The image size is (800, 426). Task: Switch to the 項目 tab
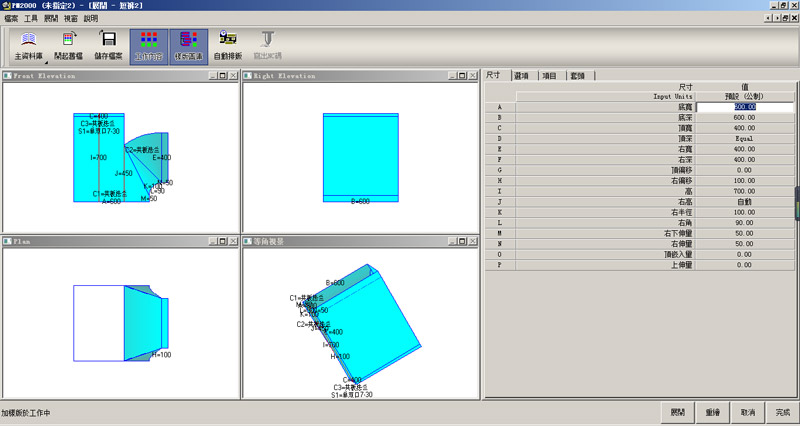(553, 76)
